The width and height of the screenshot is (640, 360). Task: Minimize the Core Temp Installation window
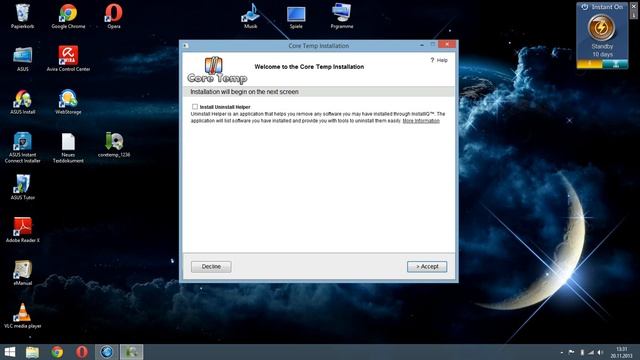(422, 45)
